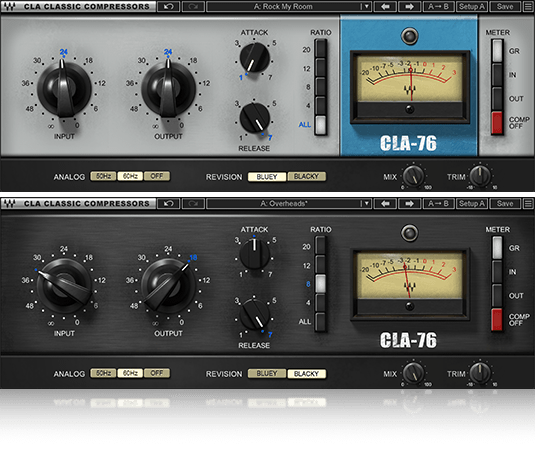Set meter to GR in Blacky plugin
Image resolution: width=535 pixels, height=459 pixels.
point(497,248)
